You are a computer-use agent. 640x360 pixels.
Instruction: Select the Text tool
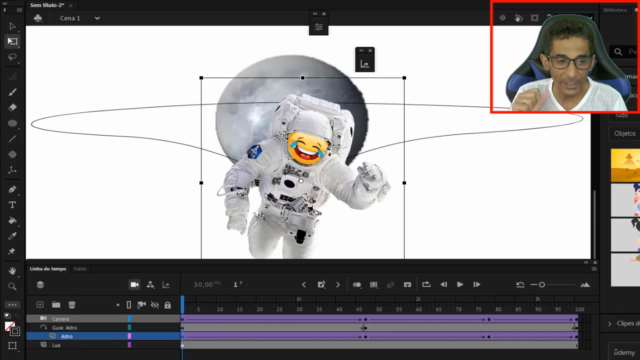pyautogui.click(x=12, y=205)
